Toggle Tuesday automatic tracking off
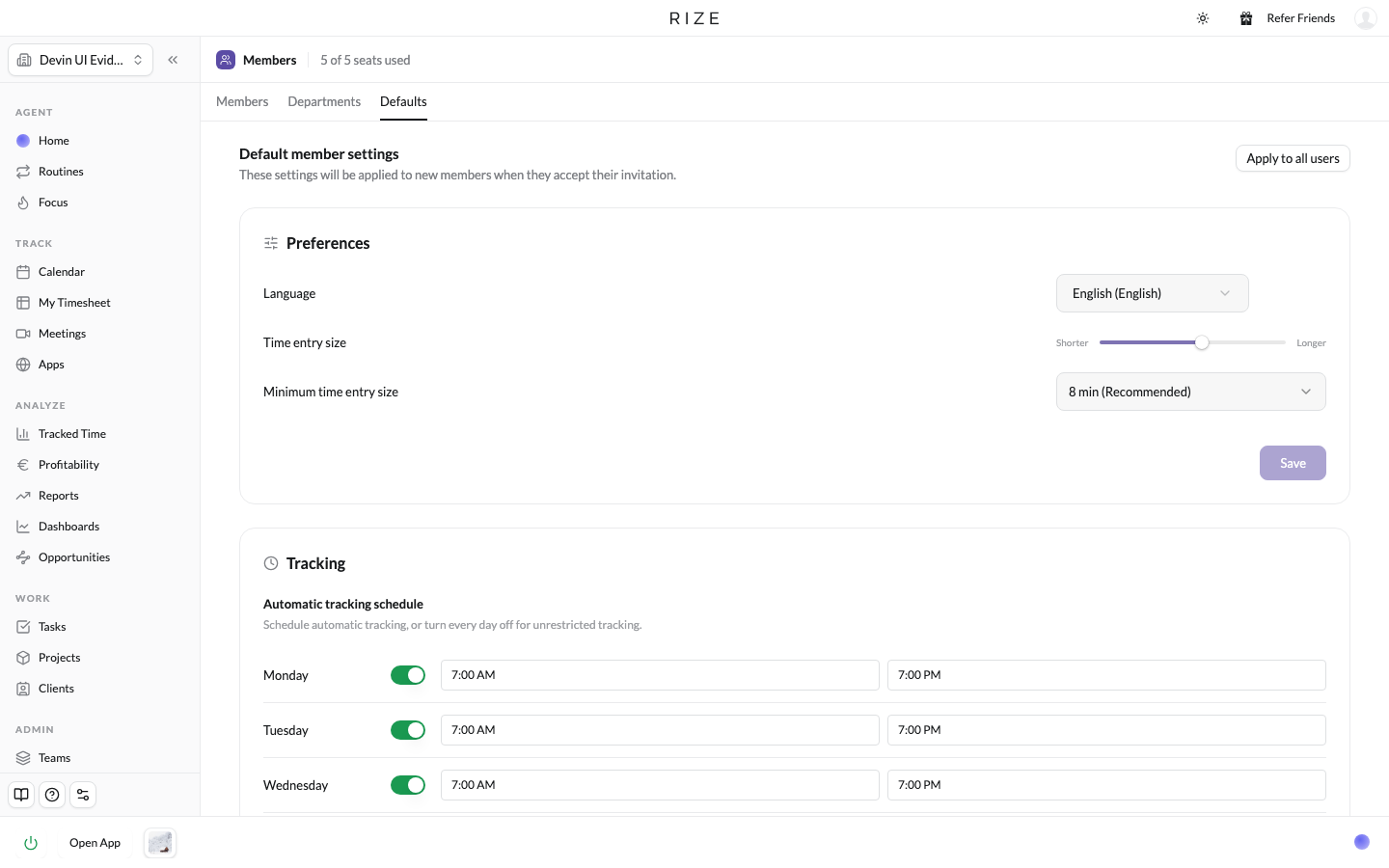 (x=408, y=730)
